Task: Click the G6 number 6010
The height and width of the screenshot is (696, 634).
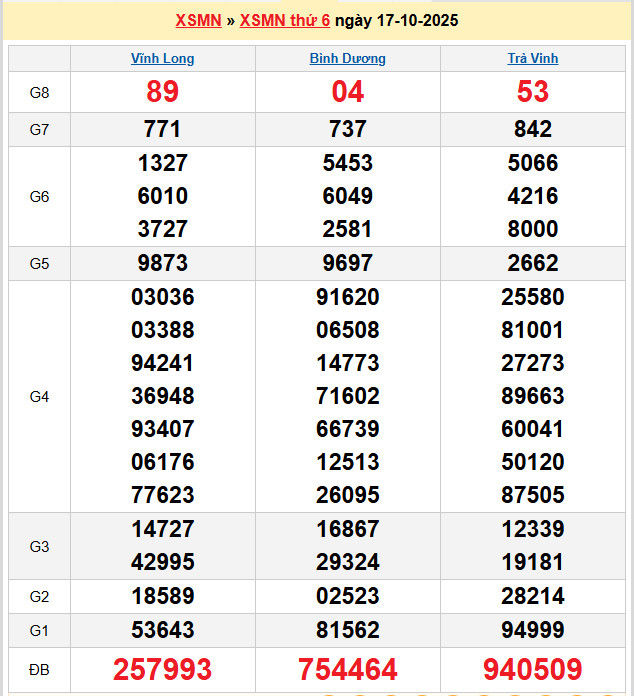Action: point(163,196)
